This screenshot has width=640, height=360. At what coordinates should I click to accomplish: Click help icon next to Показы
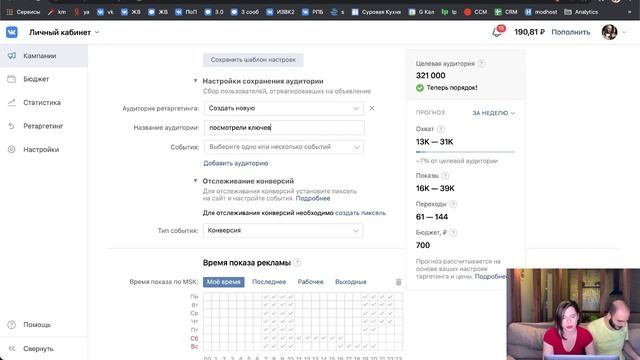tap(445, 176)
